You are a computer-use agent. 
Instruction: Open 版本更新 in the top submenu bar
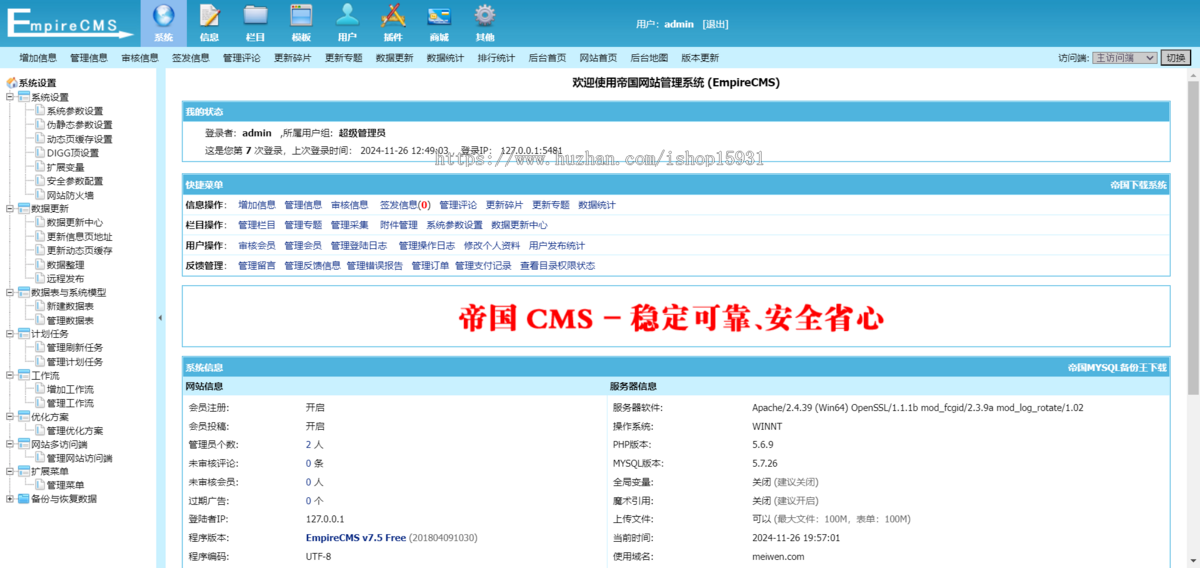coord(700,58)
